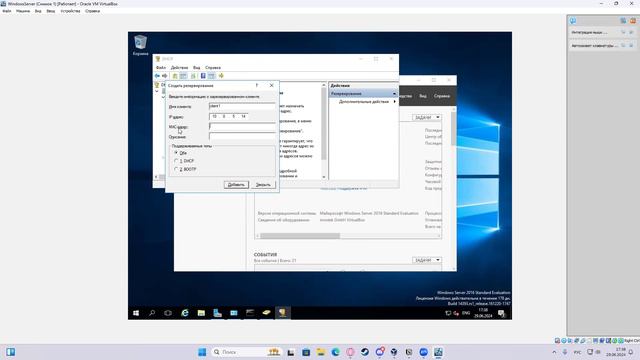
Task: Click DHCP details pane vertical scrollbar
Action: coord(324,131)
